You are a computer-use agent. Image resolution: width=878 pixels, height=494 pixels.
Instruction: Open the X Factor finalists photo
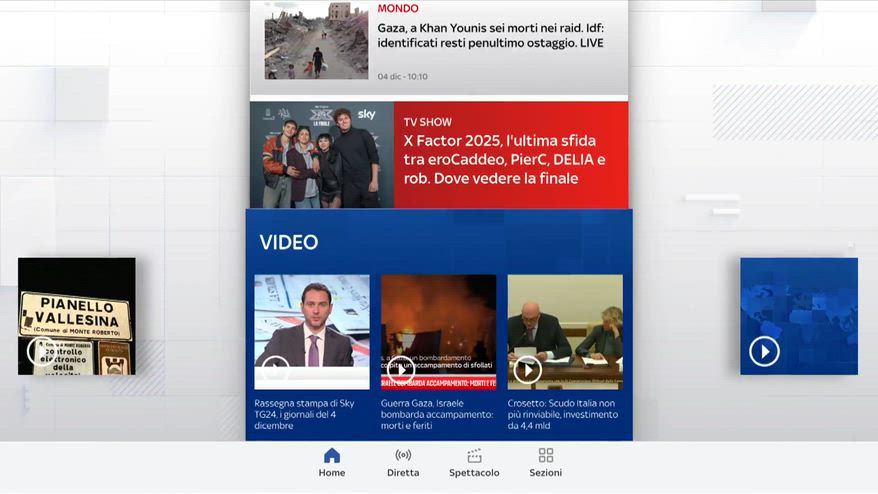(x=321, y=155)
